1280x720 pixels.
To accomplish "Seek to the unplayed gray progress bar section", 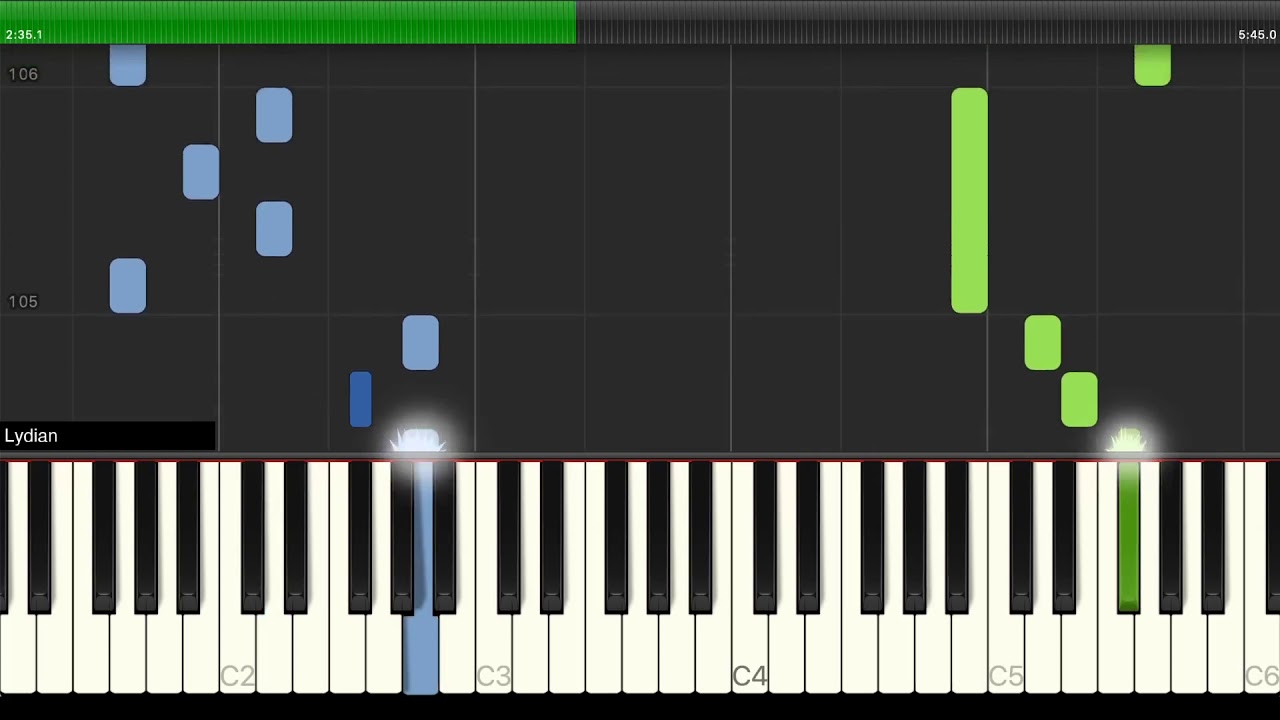I will [927, 21].
